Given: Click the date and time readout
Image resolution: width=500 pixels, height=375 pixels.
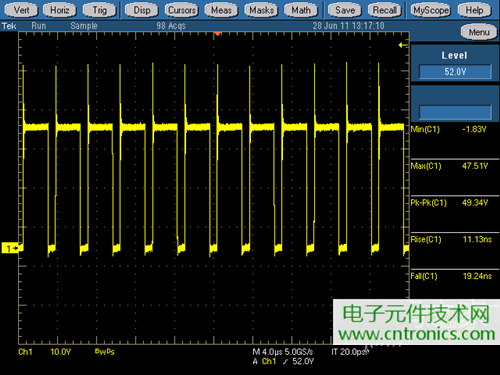Looking at the screenshot, I should click(348, 26).
